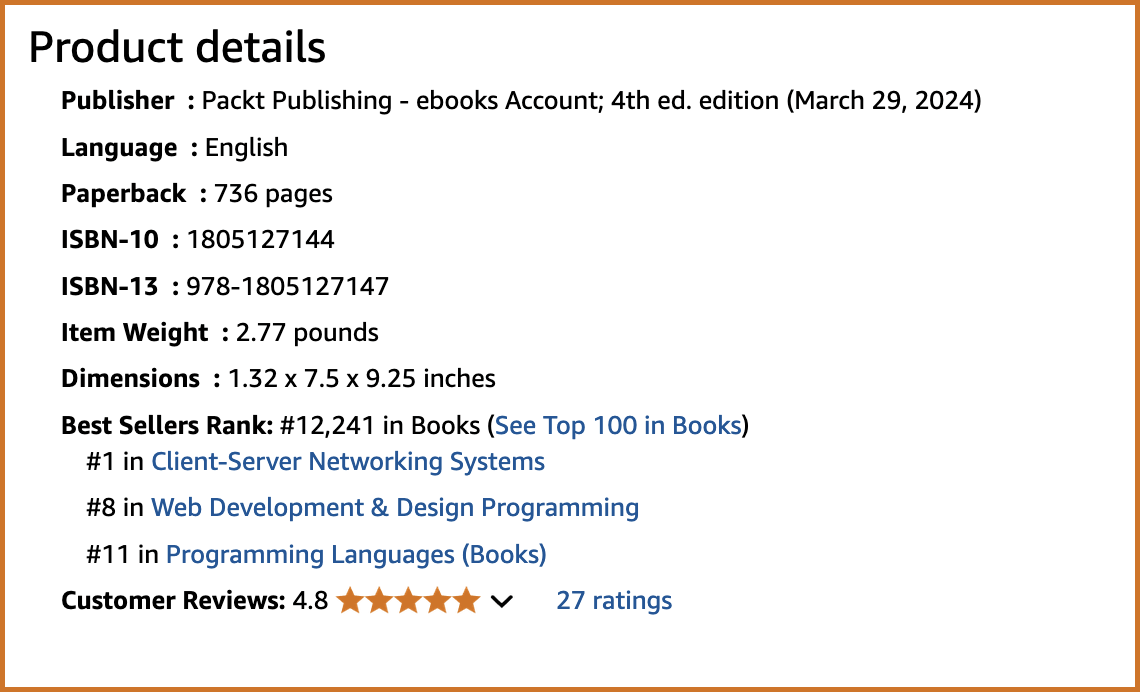Image resolution: width=1140 pixels, height=692 pixels.
Task: Expand the rating breakdown chevron arrow
Action: pos(502,602)
